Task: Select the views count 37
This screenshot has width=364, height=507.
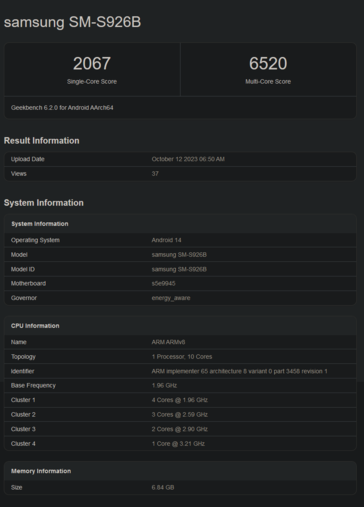Action: (x=155, y=174)
